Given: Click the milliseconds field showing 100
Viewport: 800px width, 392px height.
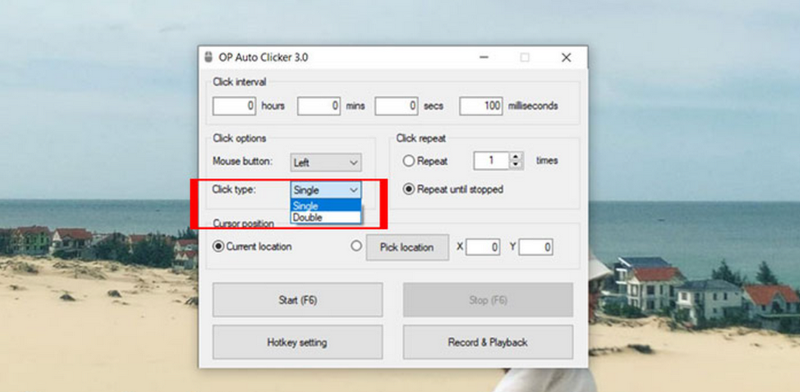Looking at the screenshot, I should [x=481, y=106].
